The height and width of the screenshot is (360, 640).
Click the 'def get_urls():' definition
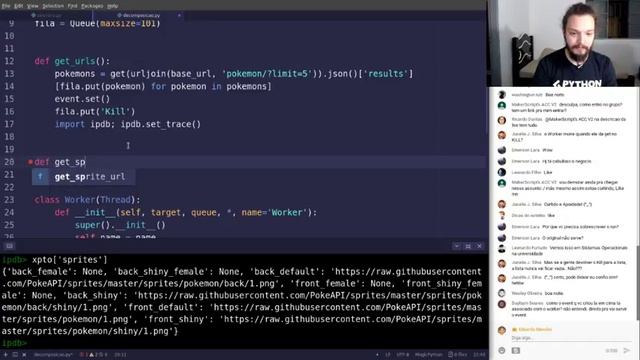pos(72,61)
